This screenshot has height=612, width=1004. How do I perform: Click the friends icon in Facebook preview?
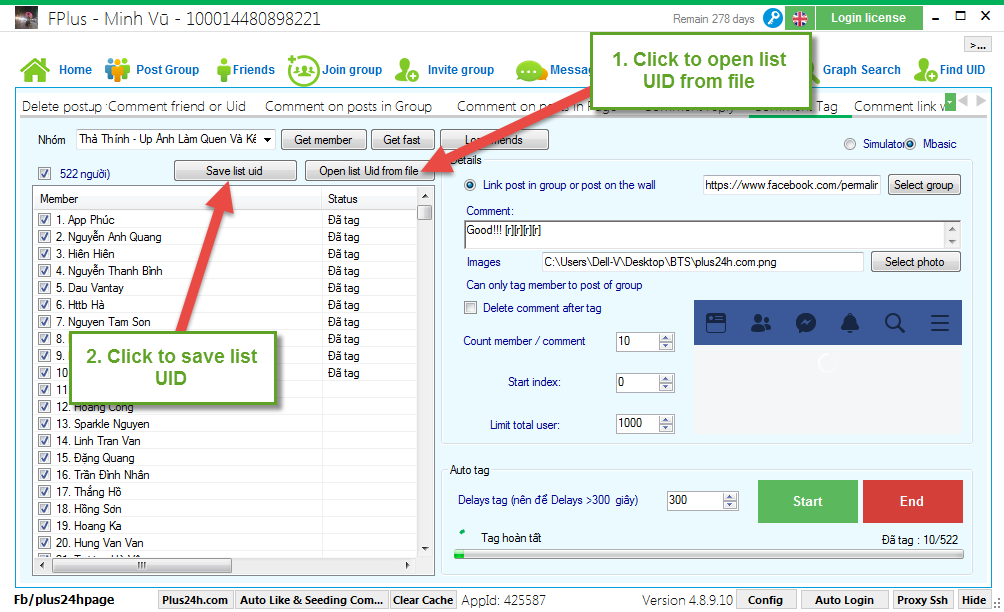[x=761, y=323]
